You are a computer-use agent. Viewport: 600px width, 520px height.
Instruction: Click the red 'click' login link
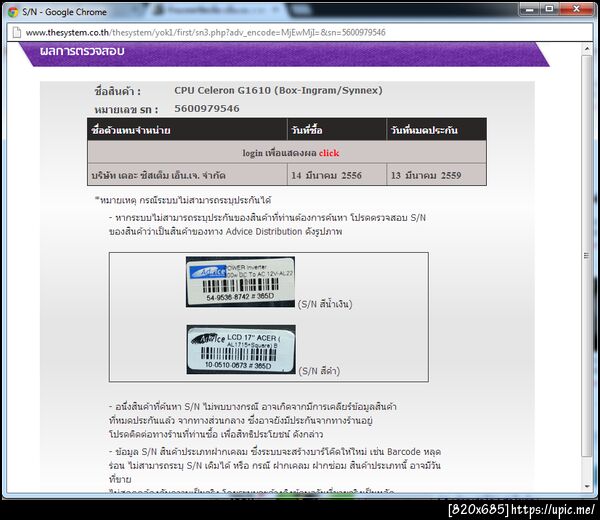click(329, 153)
